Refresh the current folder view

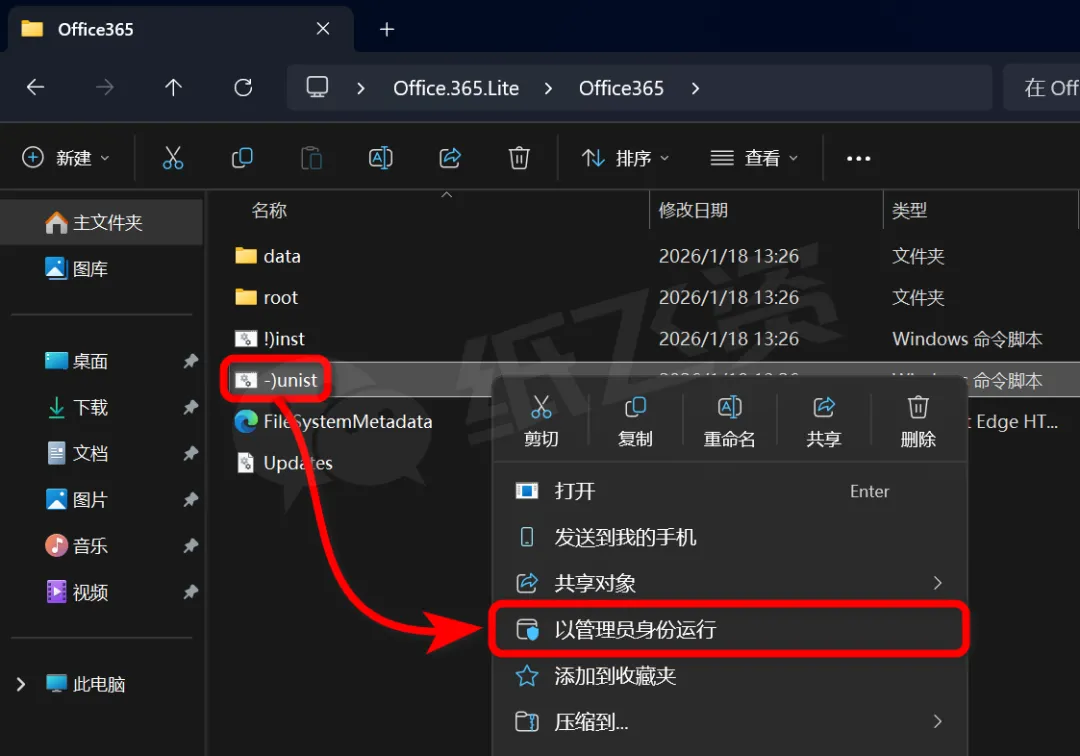pyautogui.click(x=243, y=87)
